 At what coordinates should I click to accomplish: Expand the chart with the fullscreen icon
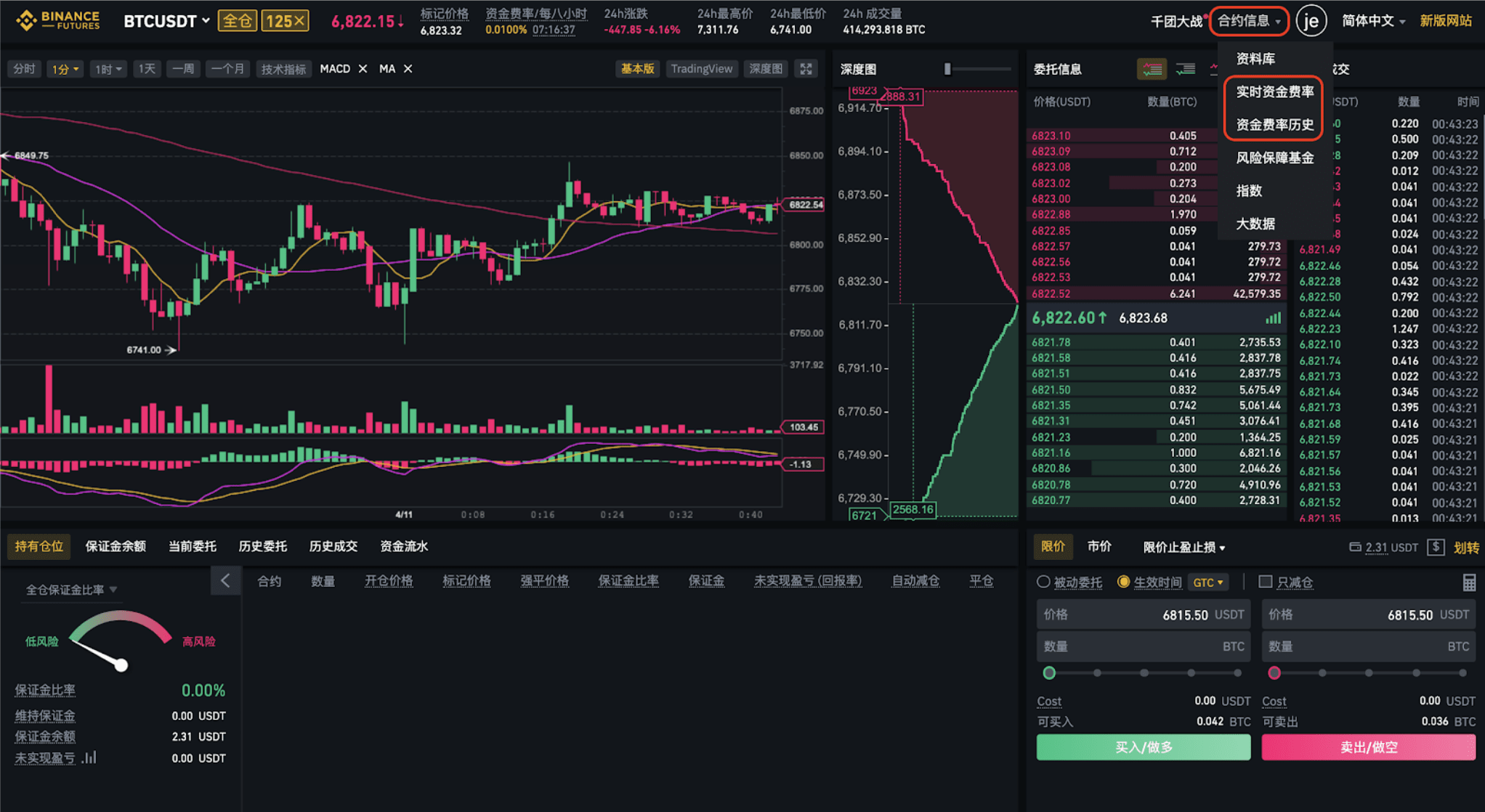tap(806, 69)
